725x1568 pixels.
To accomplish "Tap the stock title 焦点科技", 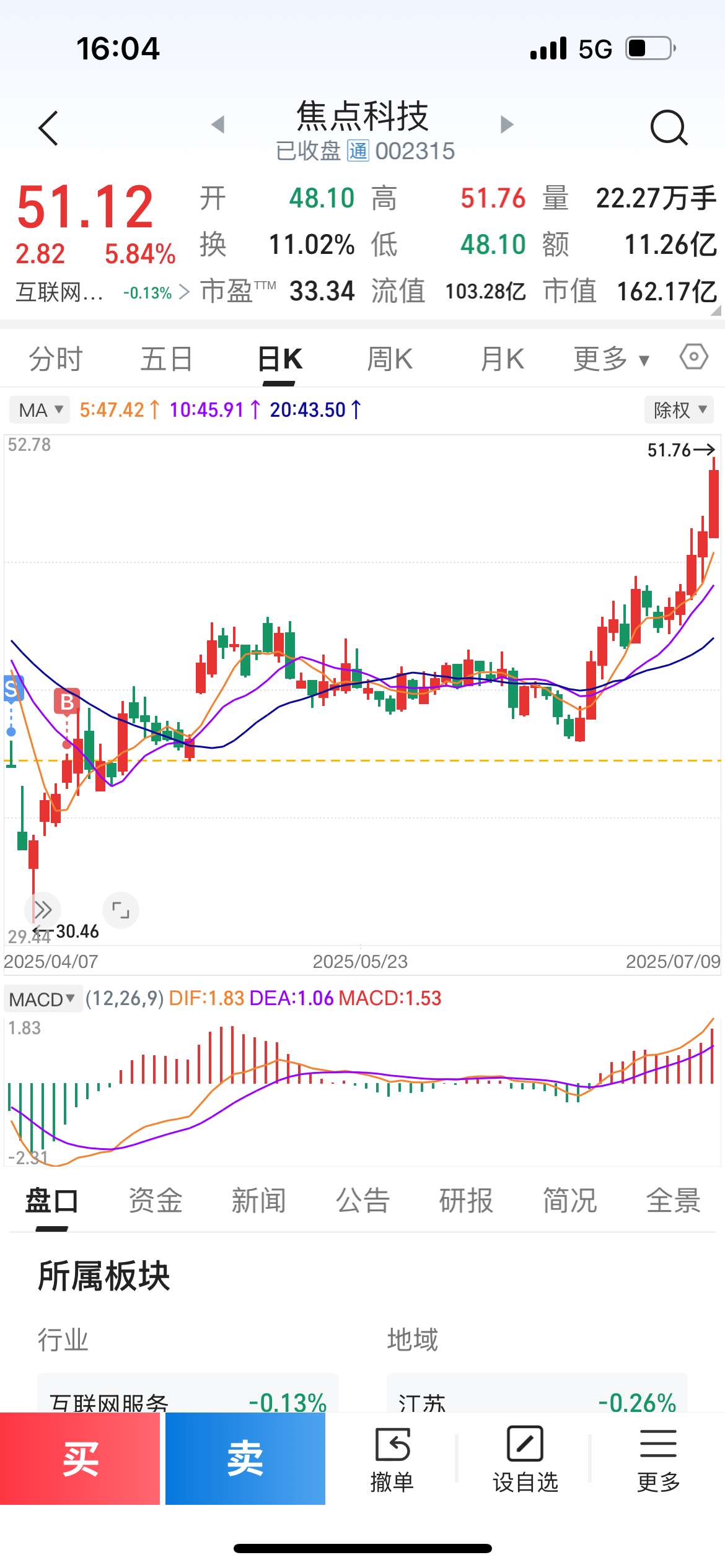I will [362, 116].
